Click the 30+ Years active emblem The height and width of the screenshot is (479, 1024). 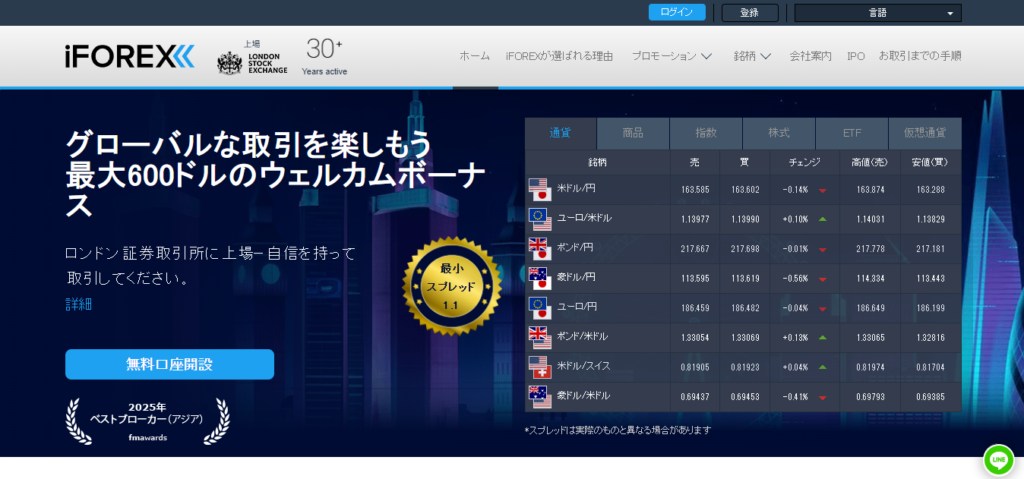[325, 57]
